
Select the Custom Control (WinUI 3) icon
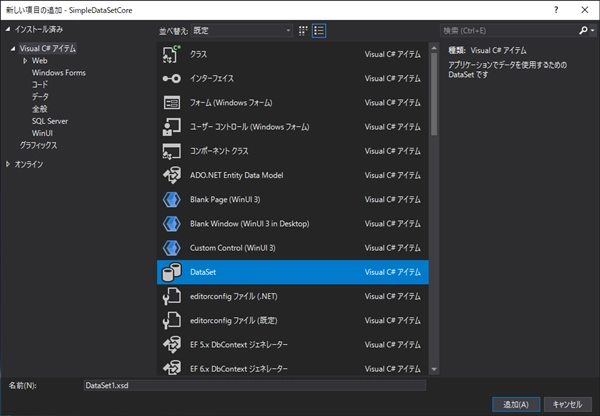coord(171,248)
